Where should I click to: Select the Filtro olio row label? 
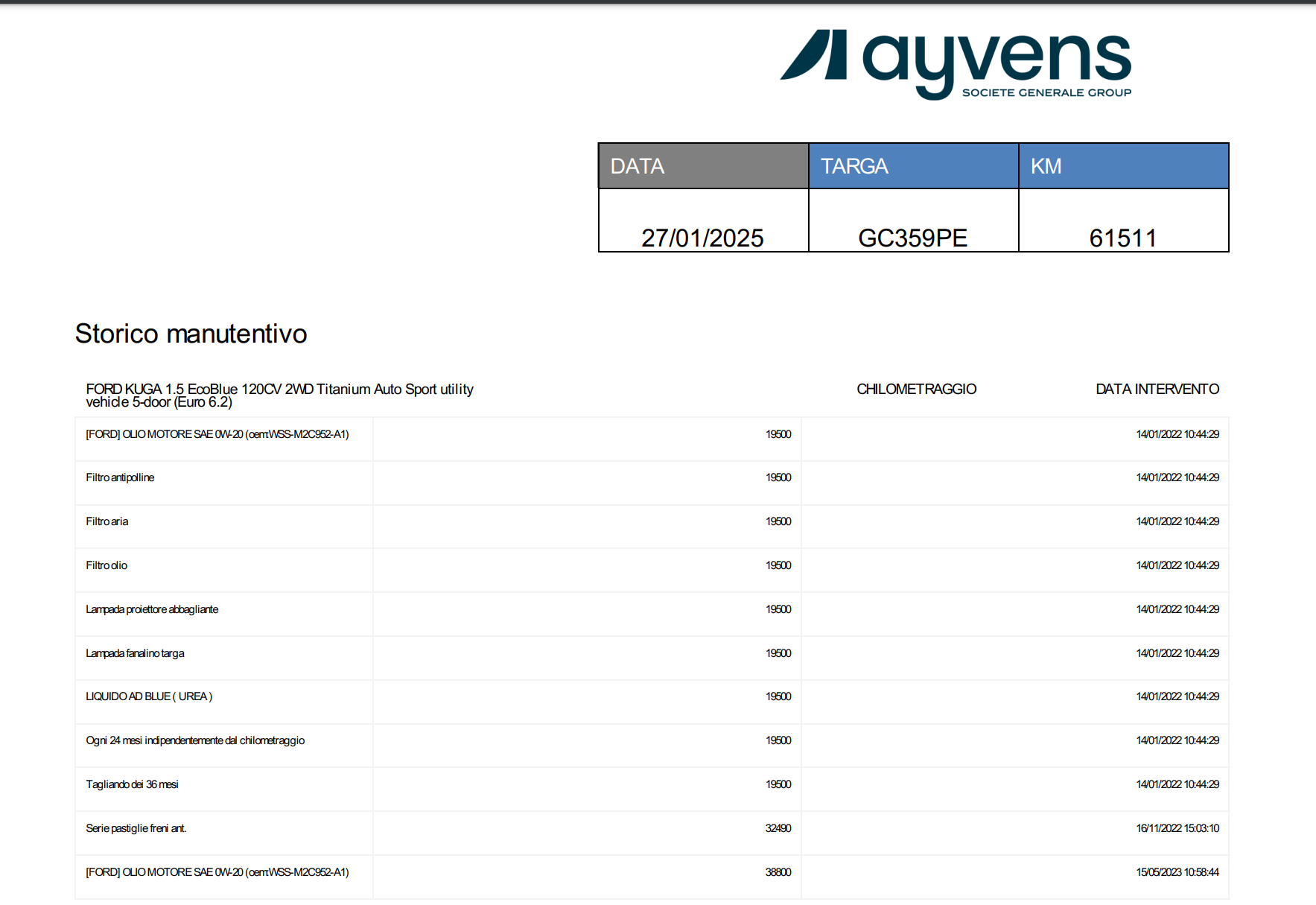coord(107,565)
